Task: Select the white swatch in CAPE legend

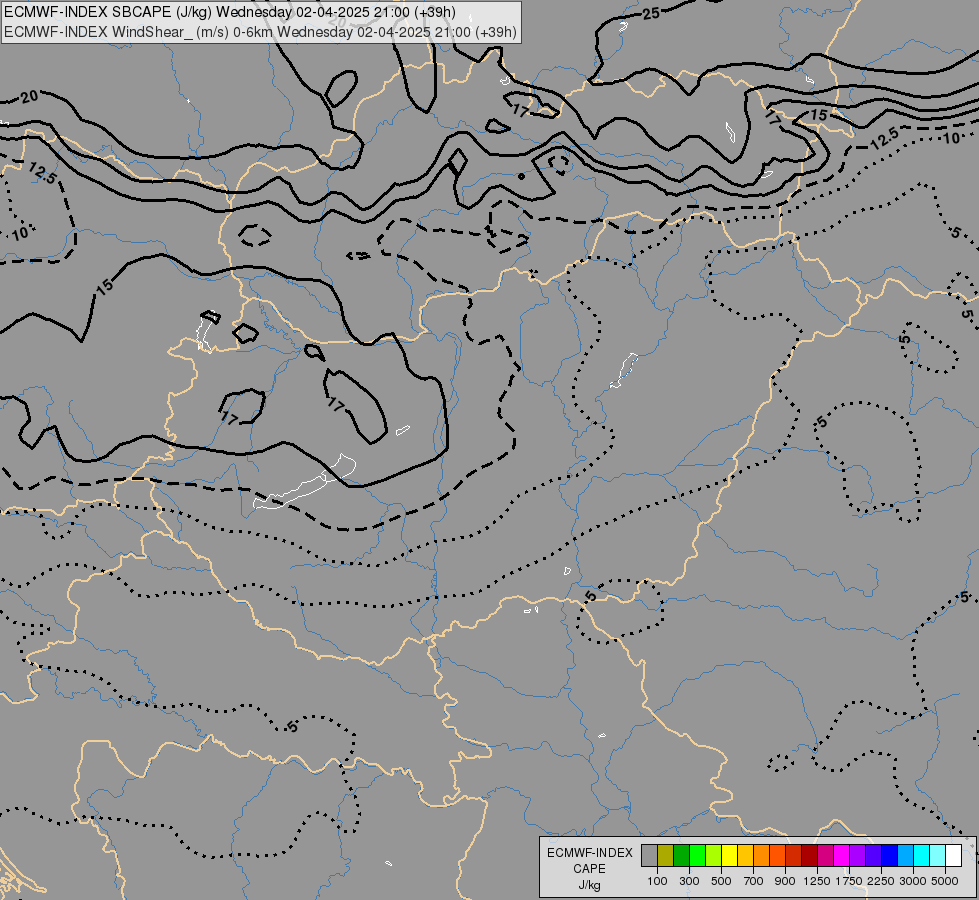Action: [953, 856]
